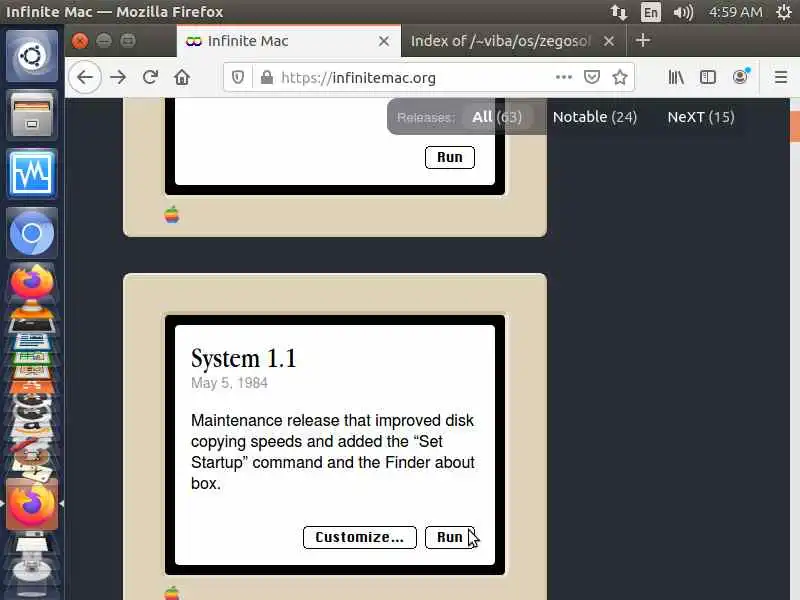Filter to Notable (24) releases
800x600 pixels.
(595, 117)
